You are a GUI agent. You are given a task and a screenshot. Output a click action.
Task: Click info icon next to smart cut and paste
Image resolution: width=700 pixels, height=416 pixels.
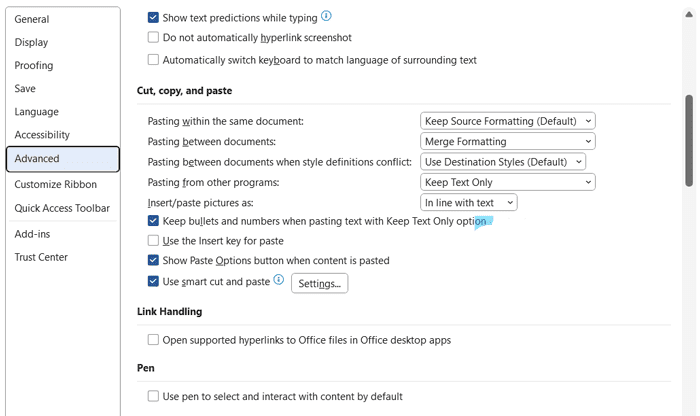click(x=279, y=281)
